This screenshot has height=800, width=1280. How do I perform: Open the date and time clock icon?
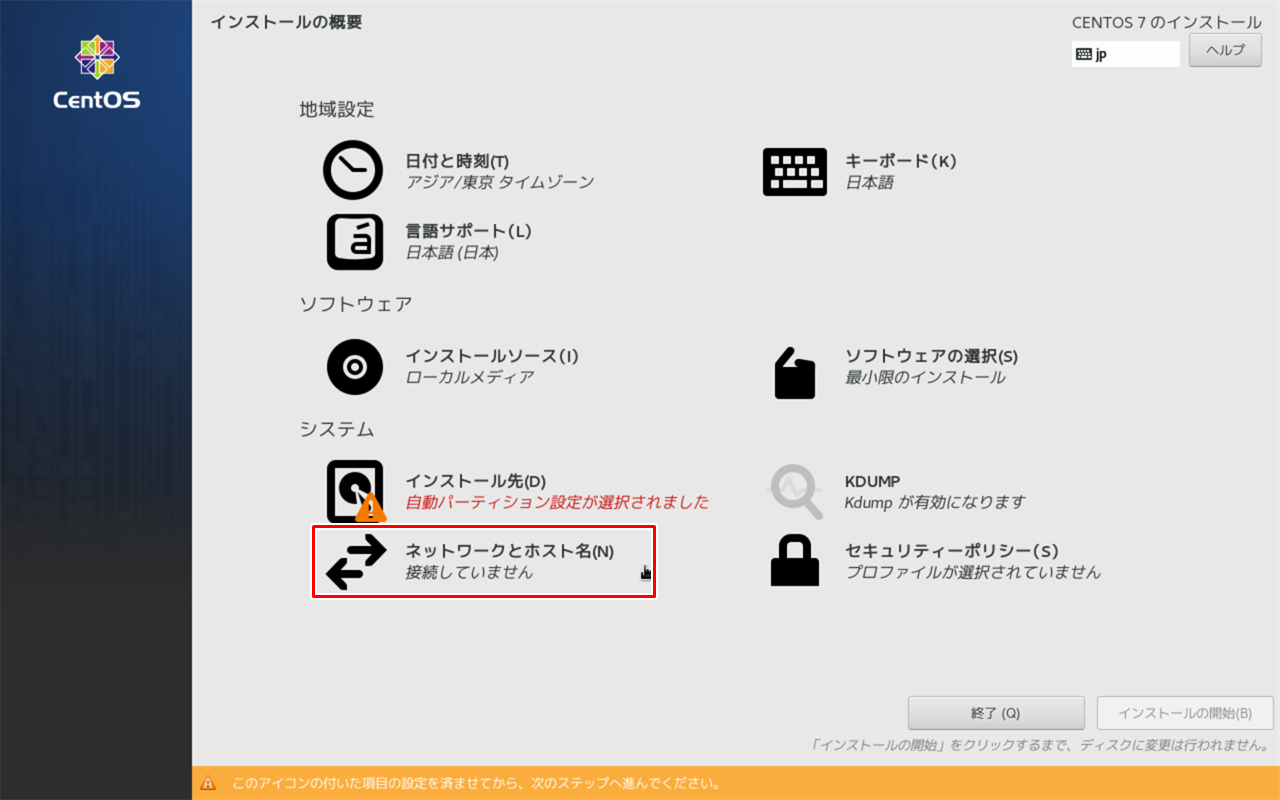[x=353, y=171]
